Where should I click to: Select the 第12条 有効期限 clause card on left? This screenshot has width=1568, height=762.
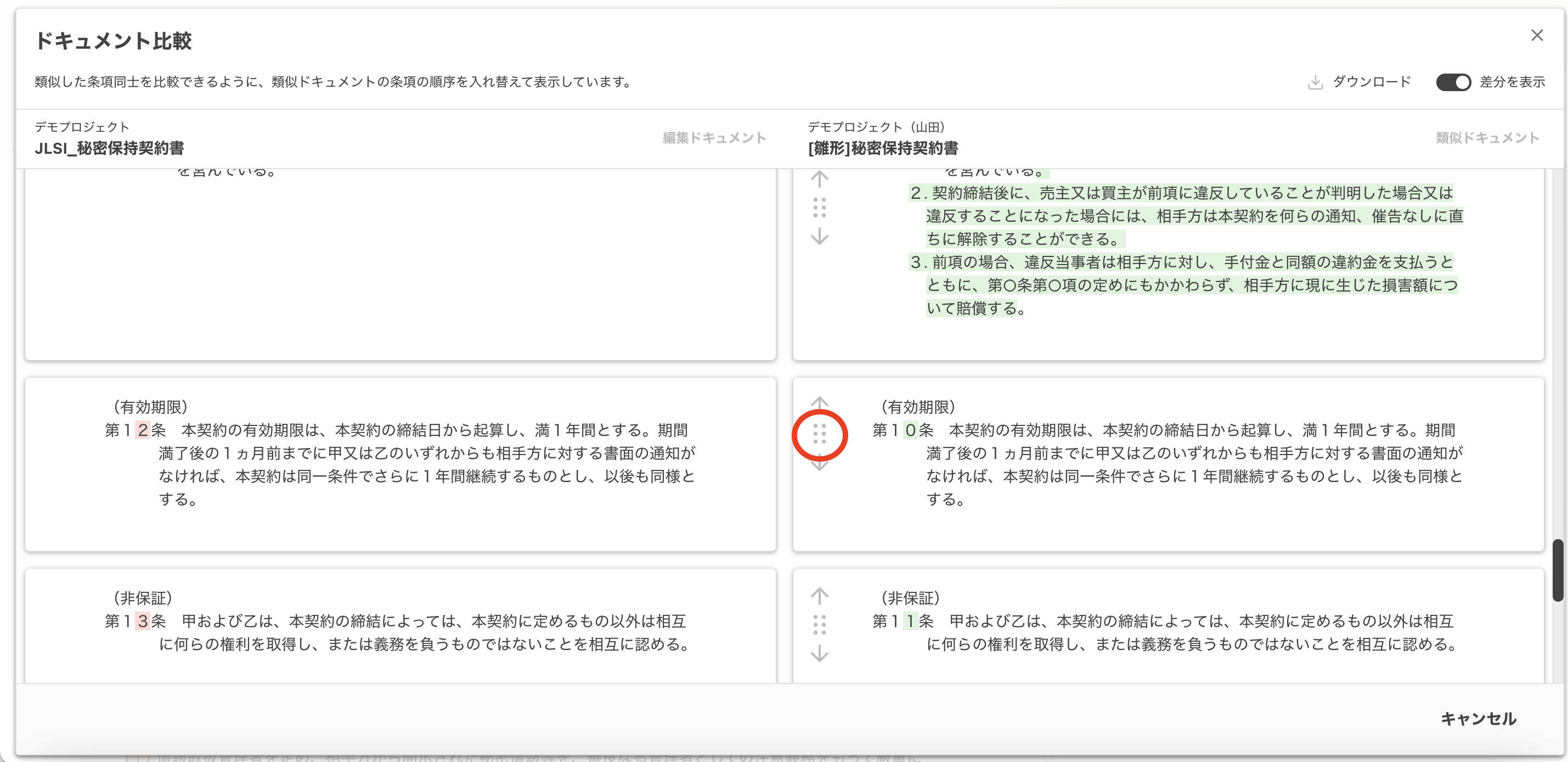(x=400, y=464)
